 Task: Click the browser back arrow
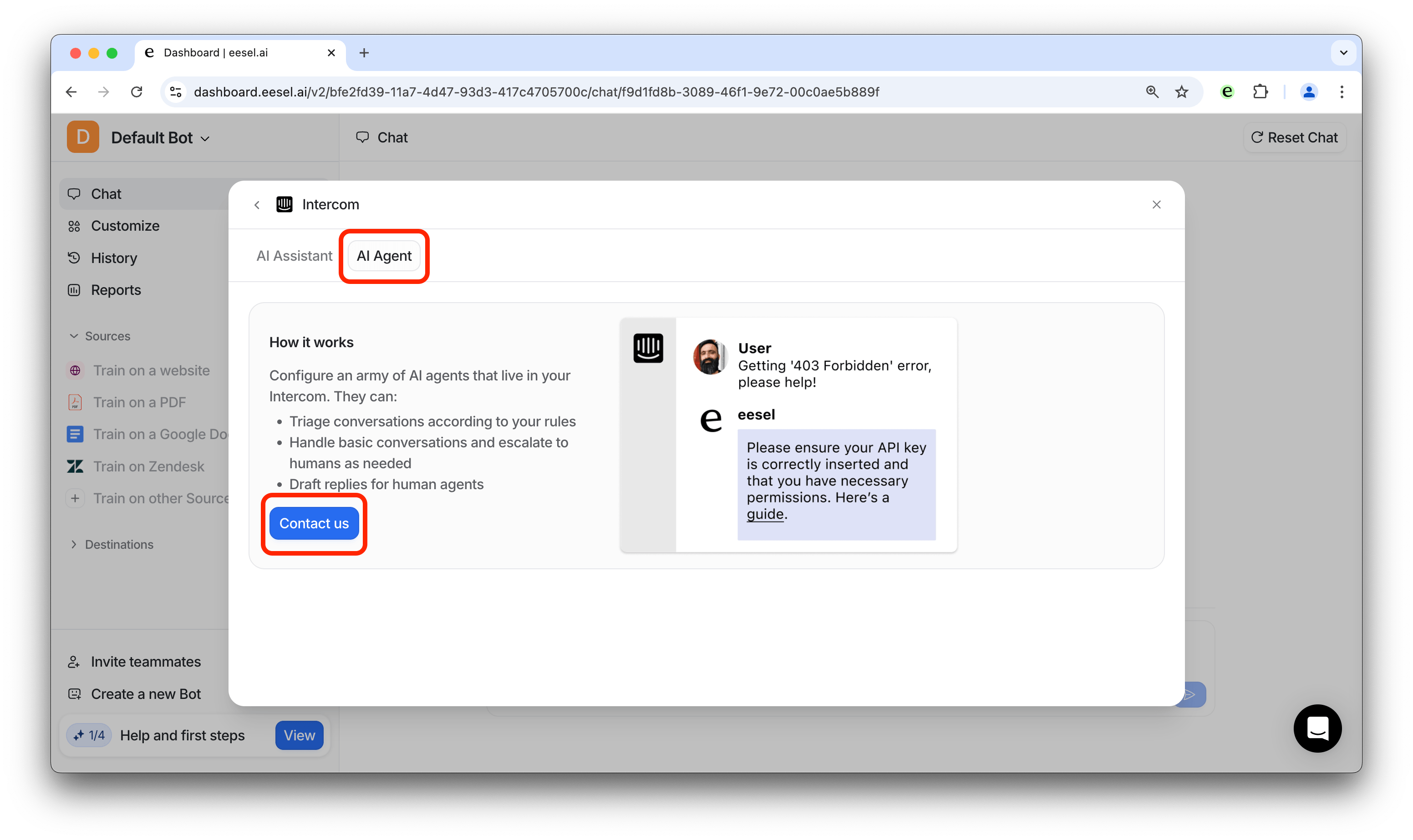click(71, 92)
